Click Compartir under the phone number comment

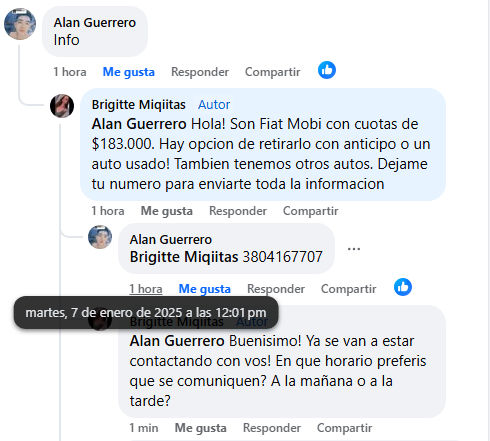(x=349, y=289)
